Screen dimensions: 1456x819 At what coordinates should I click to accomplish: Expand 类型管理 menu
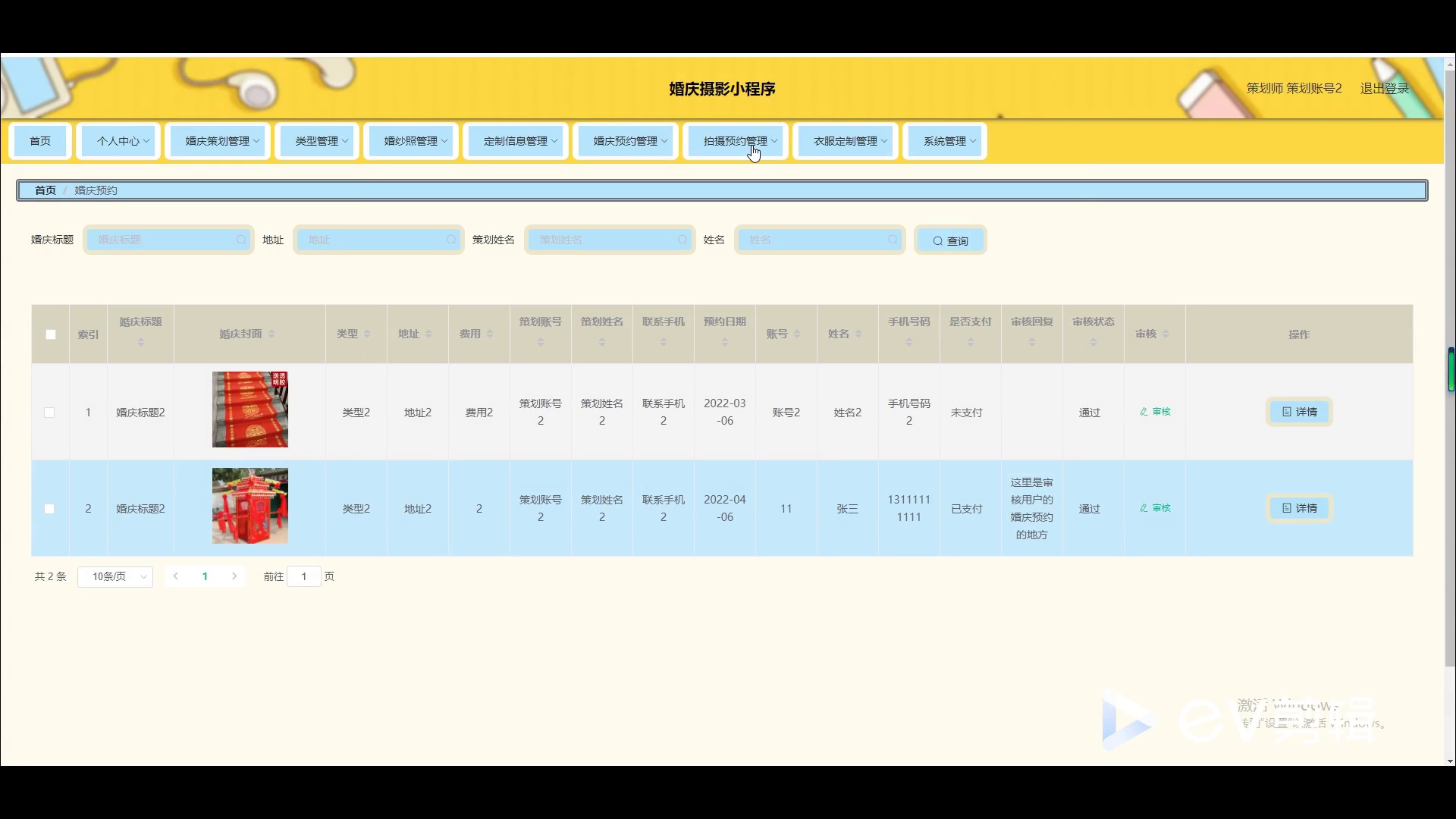(x=317, y=141)
